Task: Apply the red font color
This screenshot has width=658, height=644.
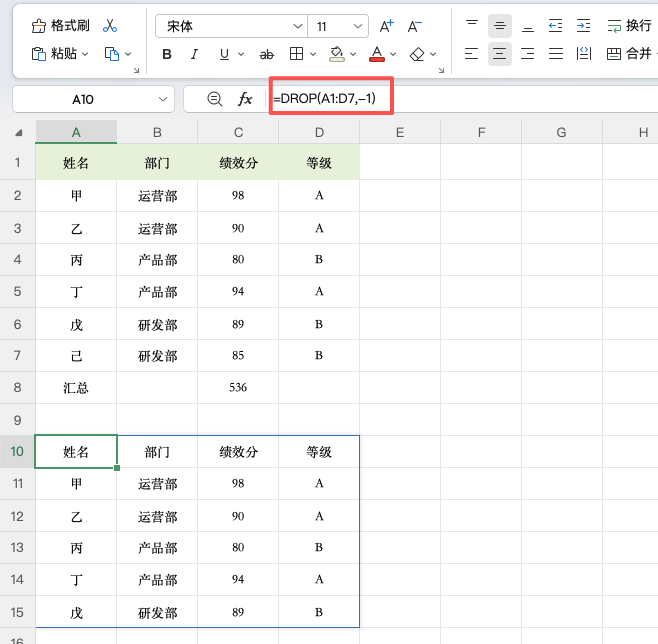Action: pos(377,54)
